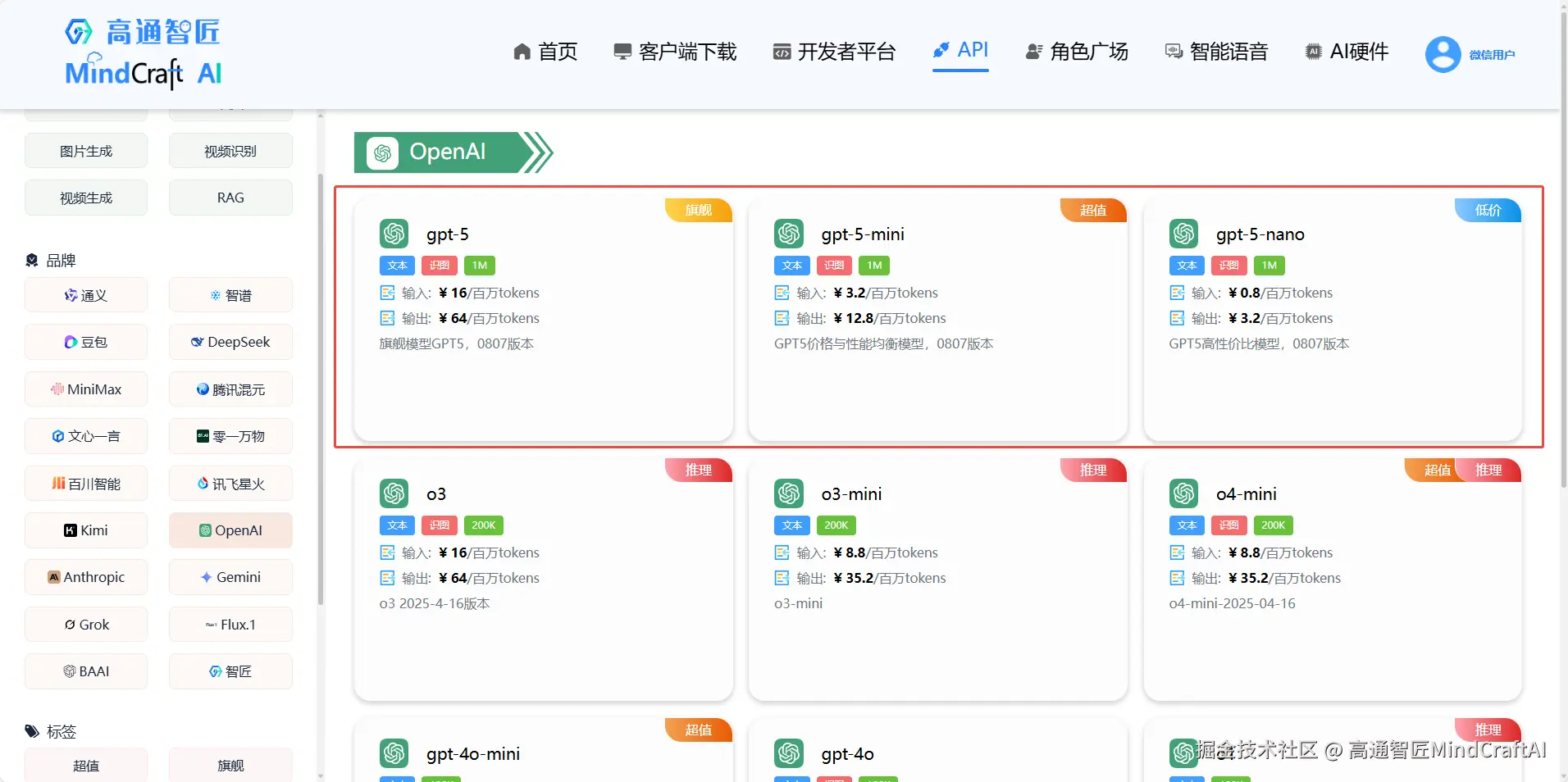Click the 豆包 brand icon
1568x782 pixels.
70,342
